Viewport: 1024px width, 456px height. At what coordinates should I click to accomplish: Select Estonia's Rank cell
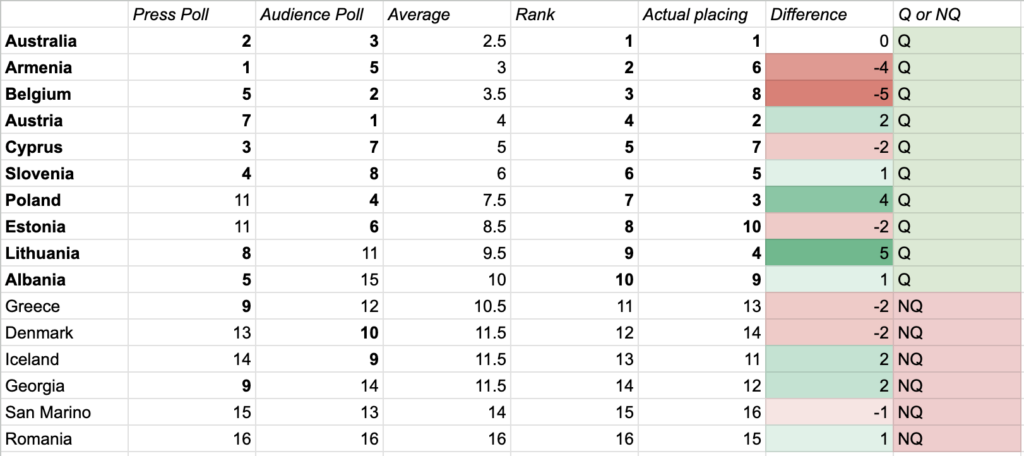[x=573, y=226]
